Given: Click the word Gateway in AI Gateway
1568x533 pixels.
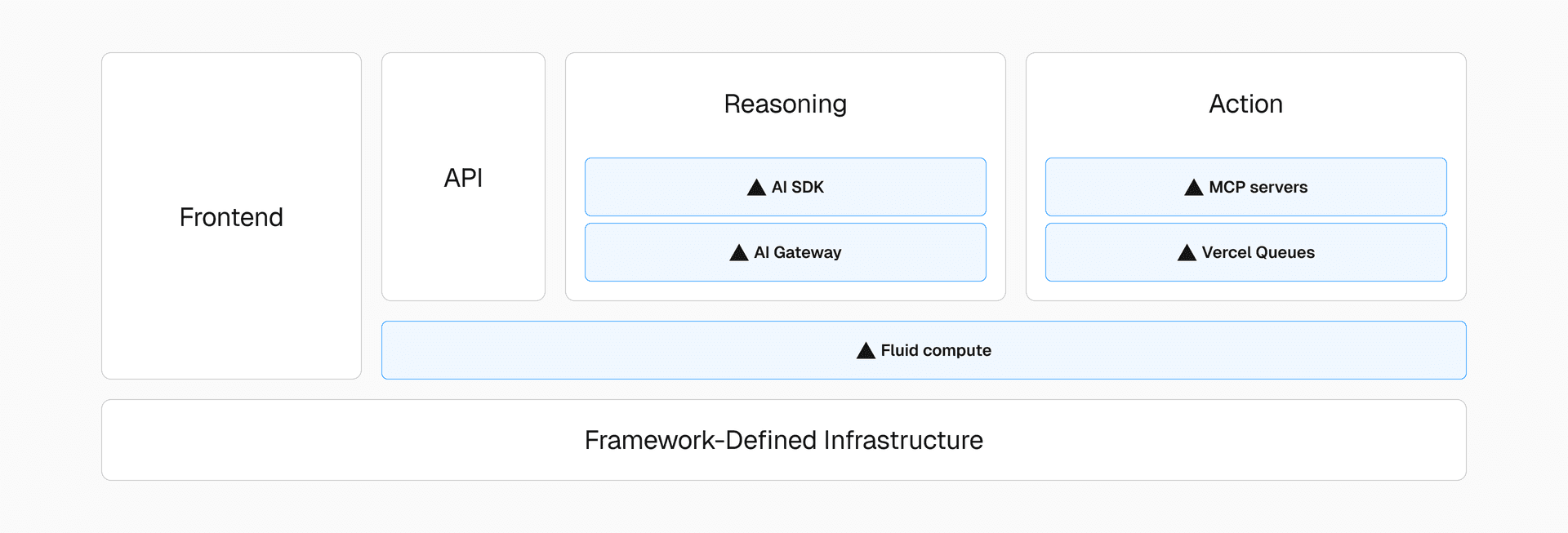Looking at the screenshot, I should click(x=807, y=253).
